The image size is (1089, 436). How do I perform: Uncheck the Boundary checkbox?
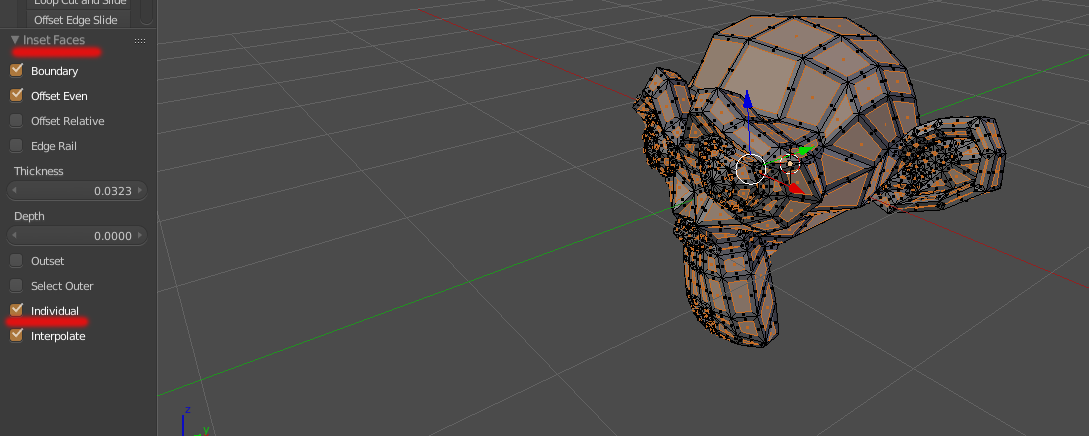(x=16, y=70)
